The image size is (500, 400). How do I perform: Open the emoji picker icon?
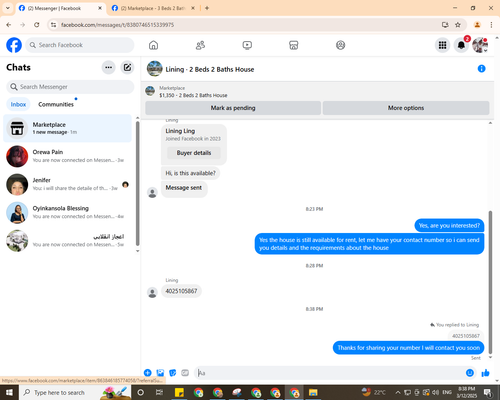470,373
